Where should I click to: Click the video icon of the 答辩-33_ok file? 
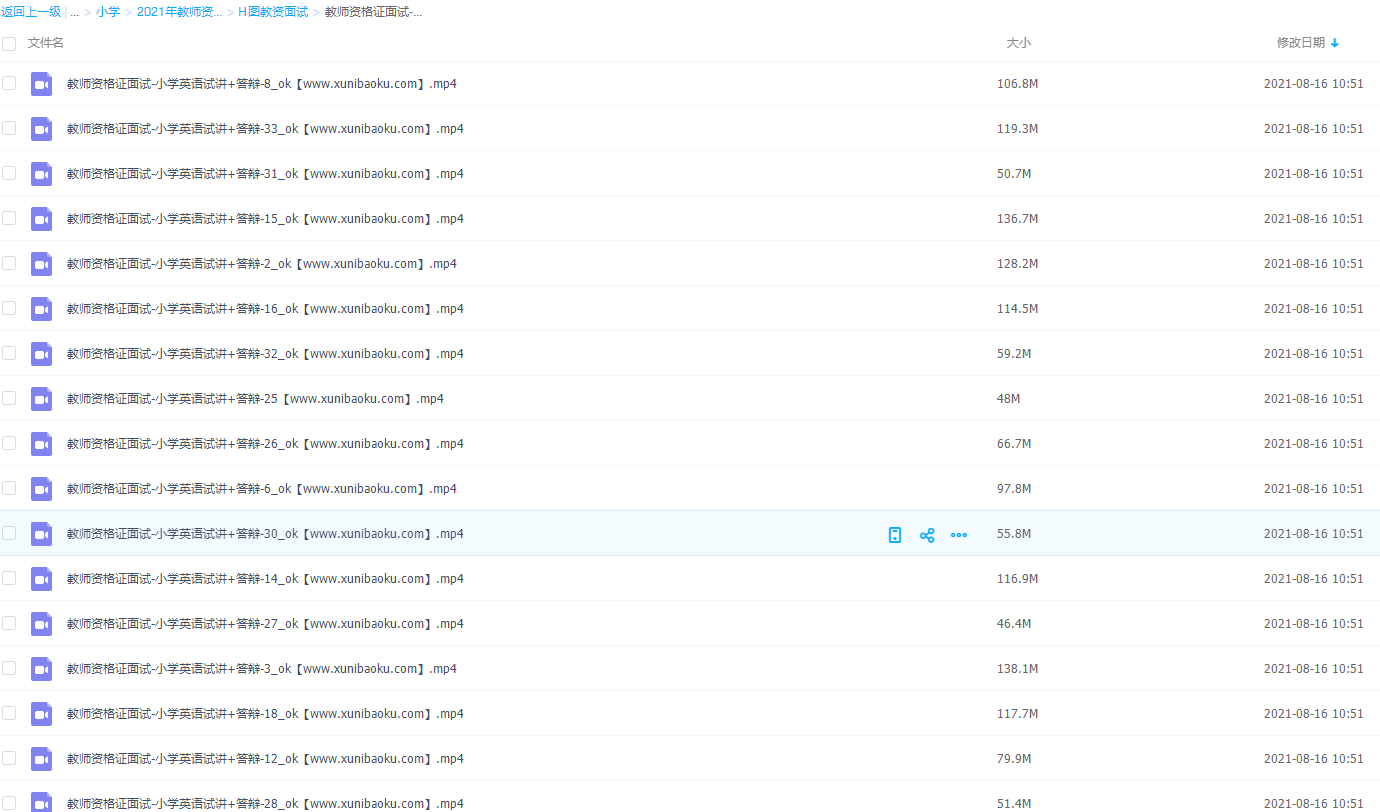[x=41, y=129]
